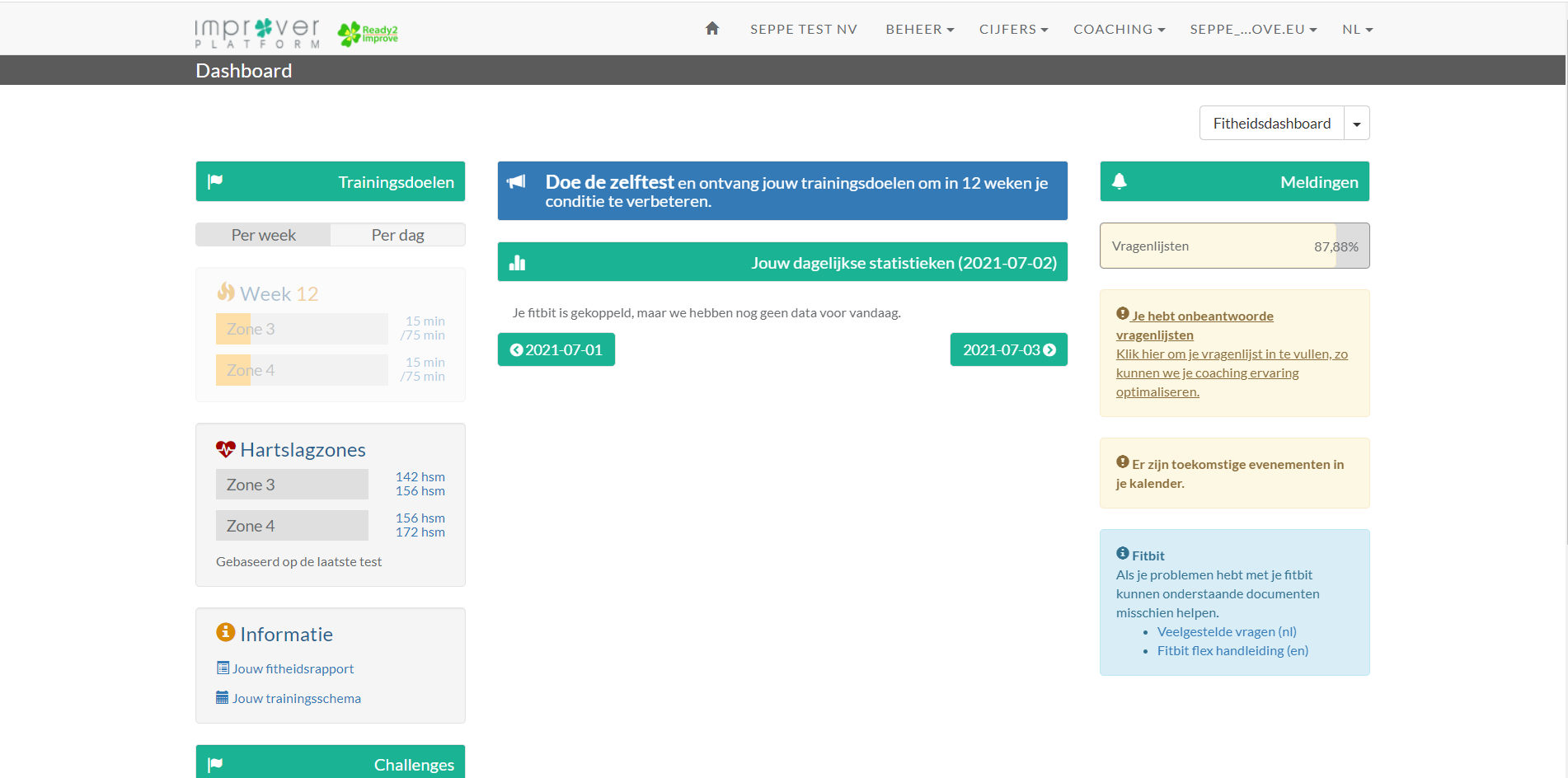Click the flag icon in Trainingsdoelen header
This screenshot has width=1568, height=778.
coord(215,181)
